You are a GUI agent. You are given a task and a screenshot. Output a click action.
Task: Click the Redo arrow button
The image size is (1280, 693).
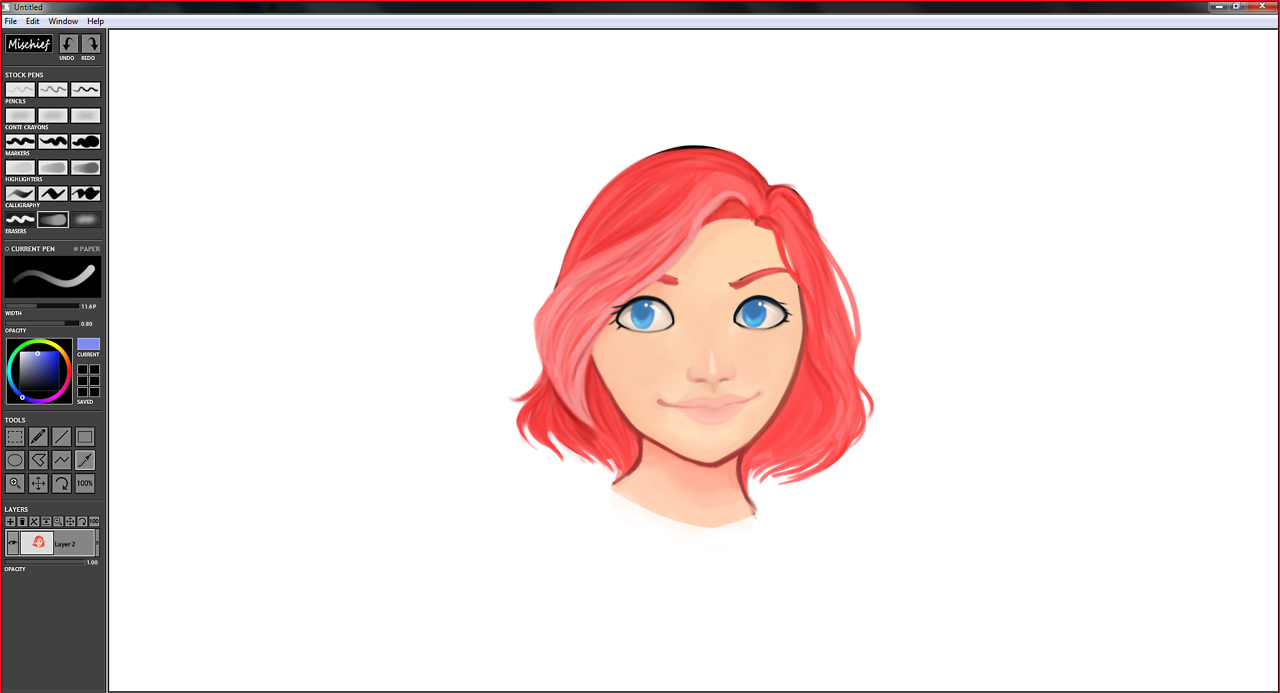point(89,44)
